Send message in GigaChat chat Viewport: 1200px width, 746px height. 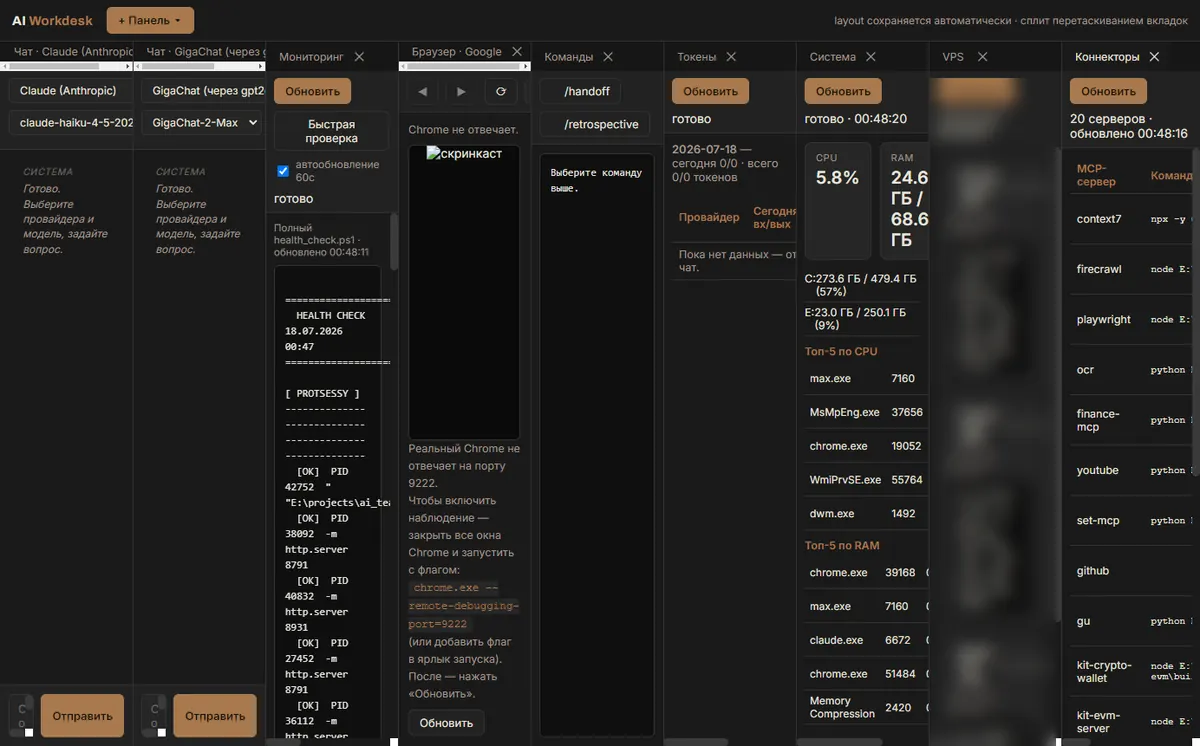pyautogui.click(x=215, y=716)
